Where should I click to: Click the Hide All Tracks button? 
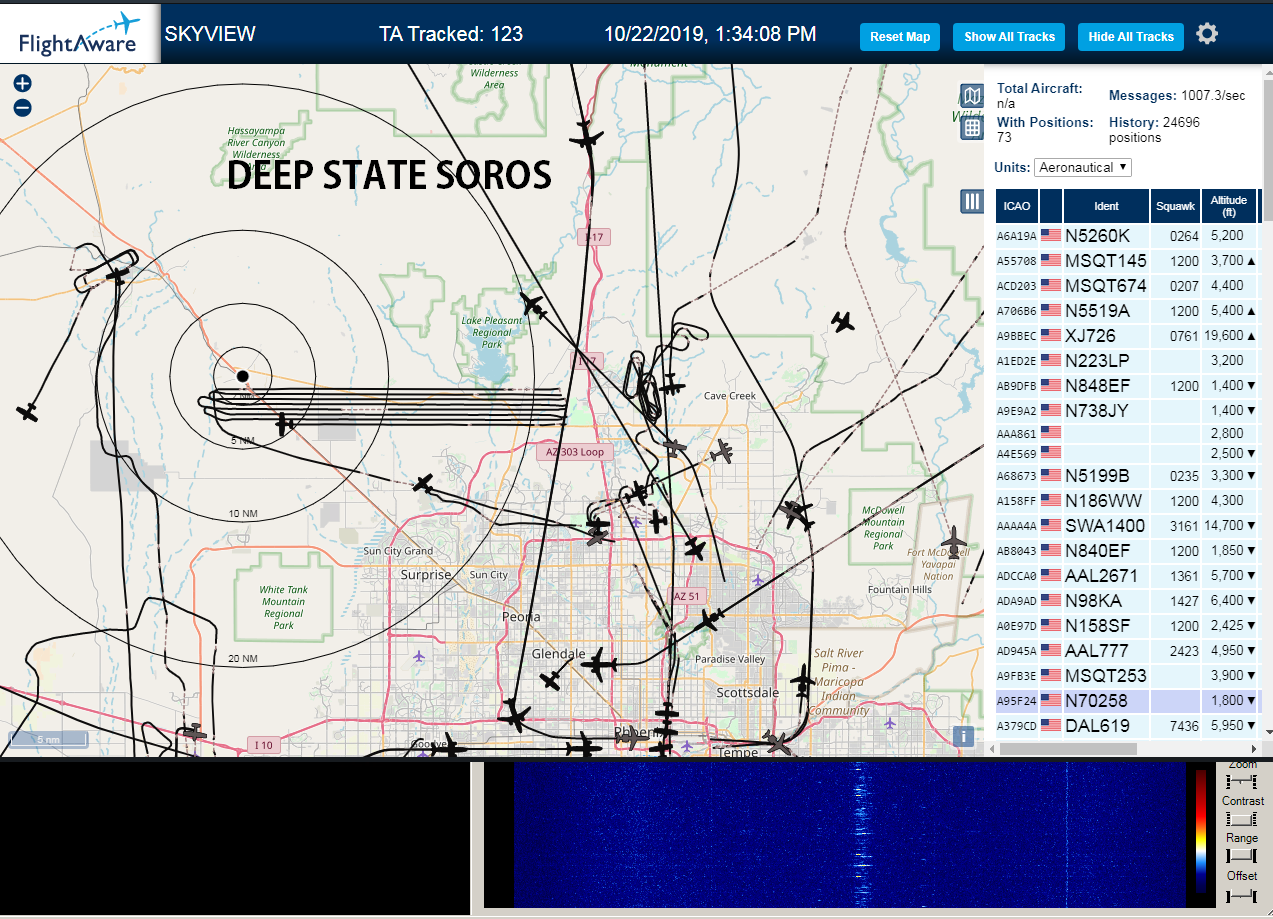pos(1131,37)
